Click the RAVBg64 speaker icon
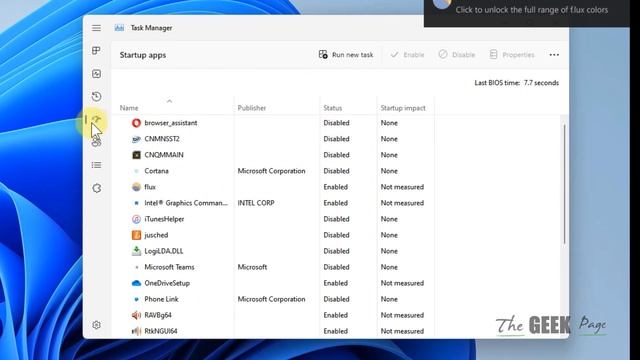Image resolution: width=640 pixels, height=360 pixels. (x=136, y=315)
